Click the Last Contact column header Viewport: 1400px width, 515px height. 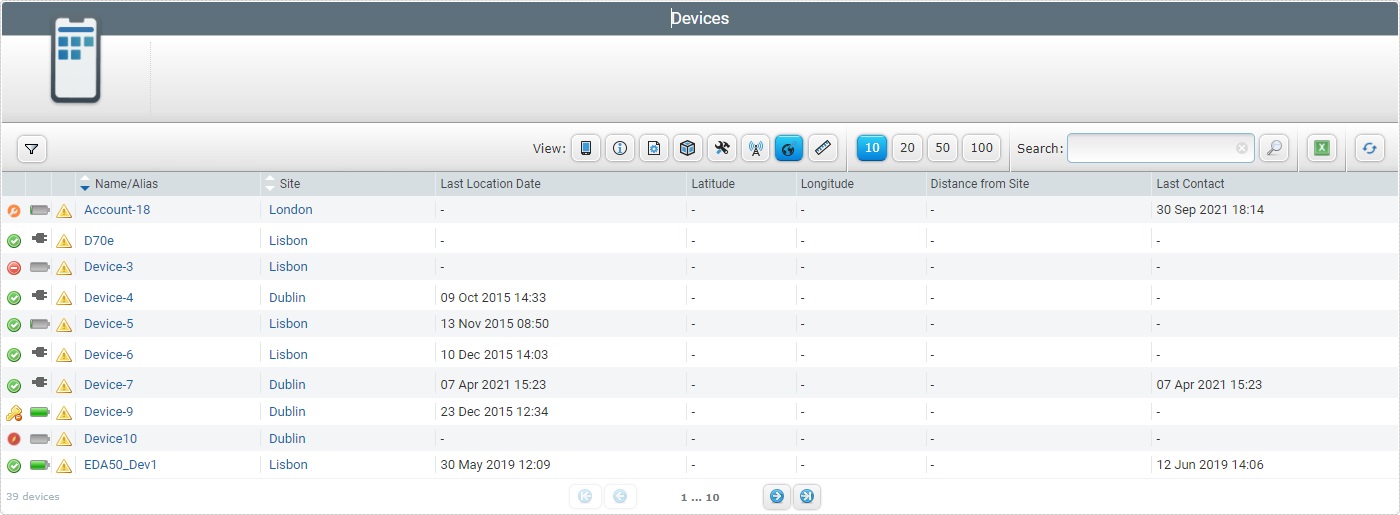point(1191,184)
